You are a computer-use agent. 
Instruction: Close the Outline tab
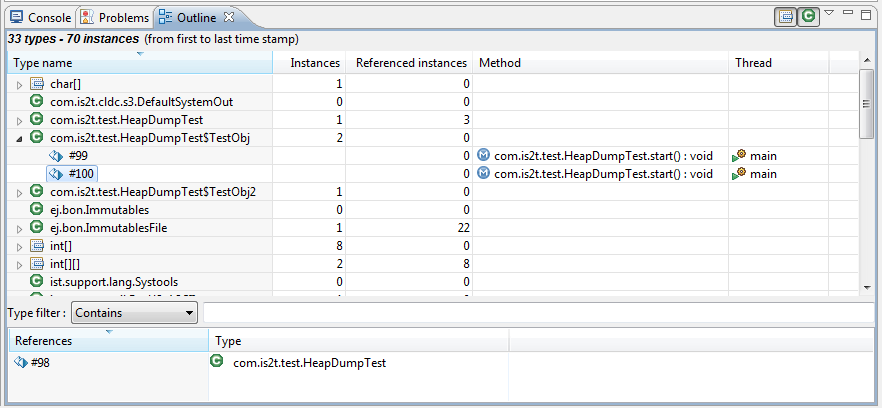pyautogui.click(x=229, y=18)
